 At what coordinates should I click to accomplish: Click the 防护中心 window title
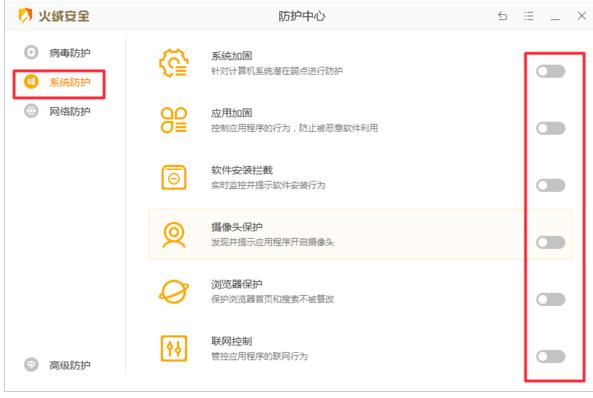[302, 16]
